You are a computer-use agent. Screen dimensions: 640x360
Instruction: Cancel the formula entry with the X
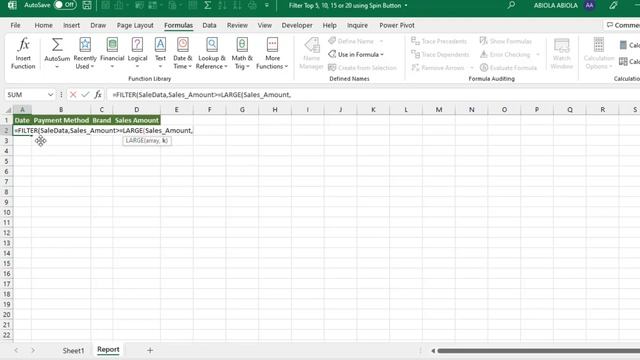coord(73,95)
